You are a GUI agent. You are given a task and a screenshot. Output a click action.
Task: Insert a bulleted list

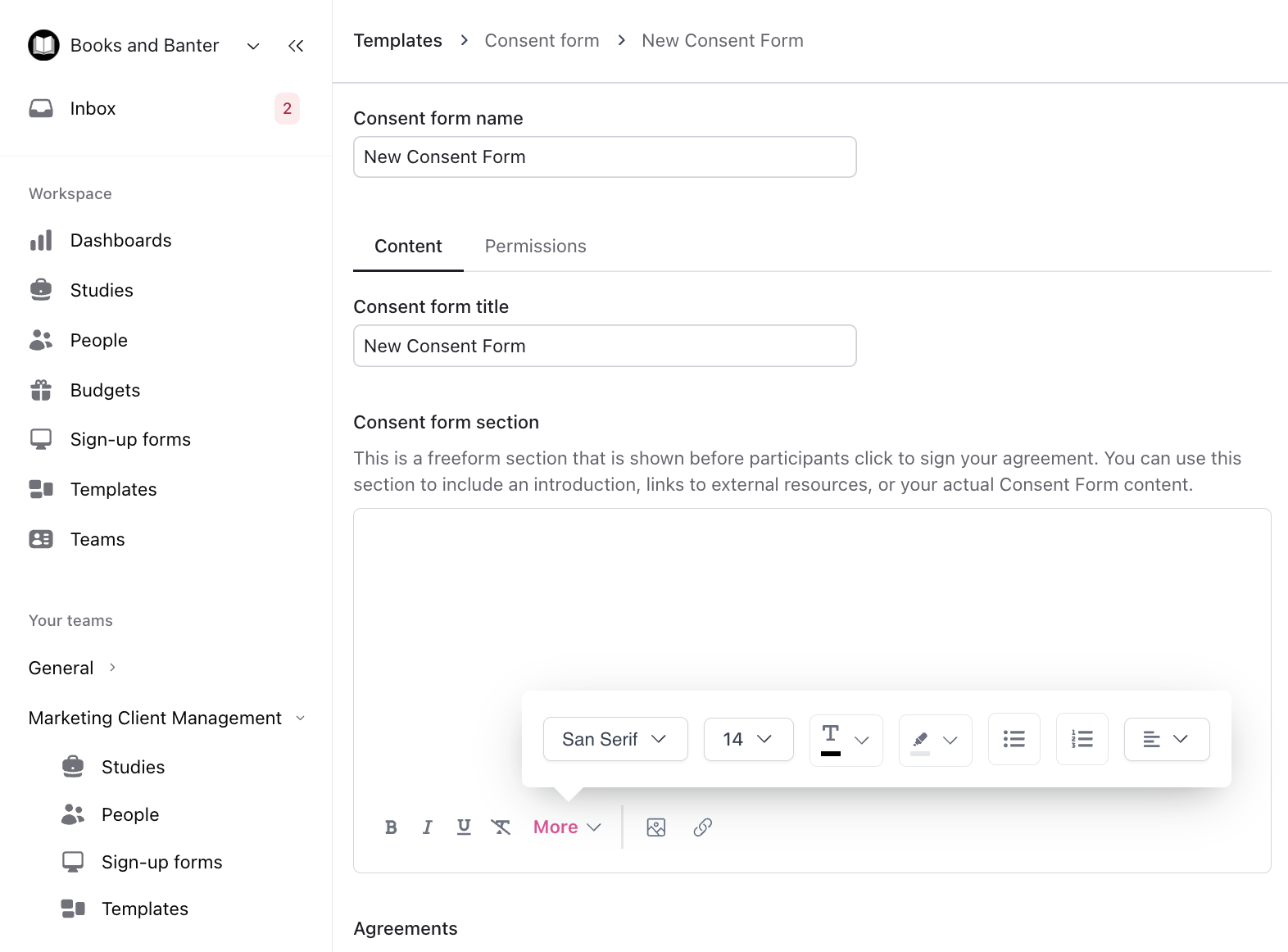coord(1014,739)
